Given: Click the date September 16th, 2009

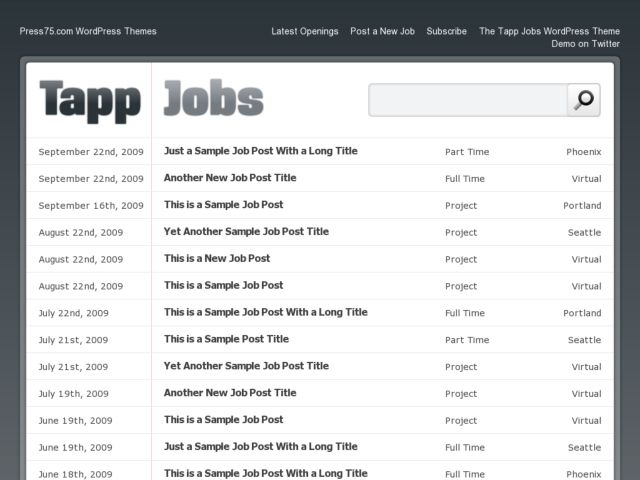Looking at the screenshot, I should coord(91,206).
